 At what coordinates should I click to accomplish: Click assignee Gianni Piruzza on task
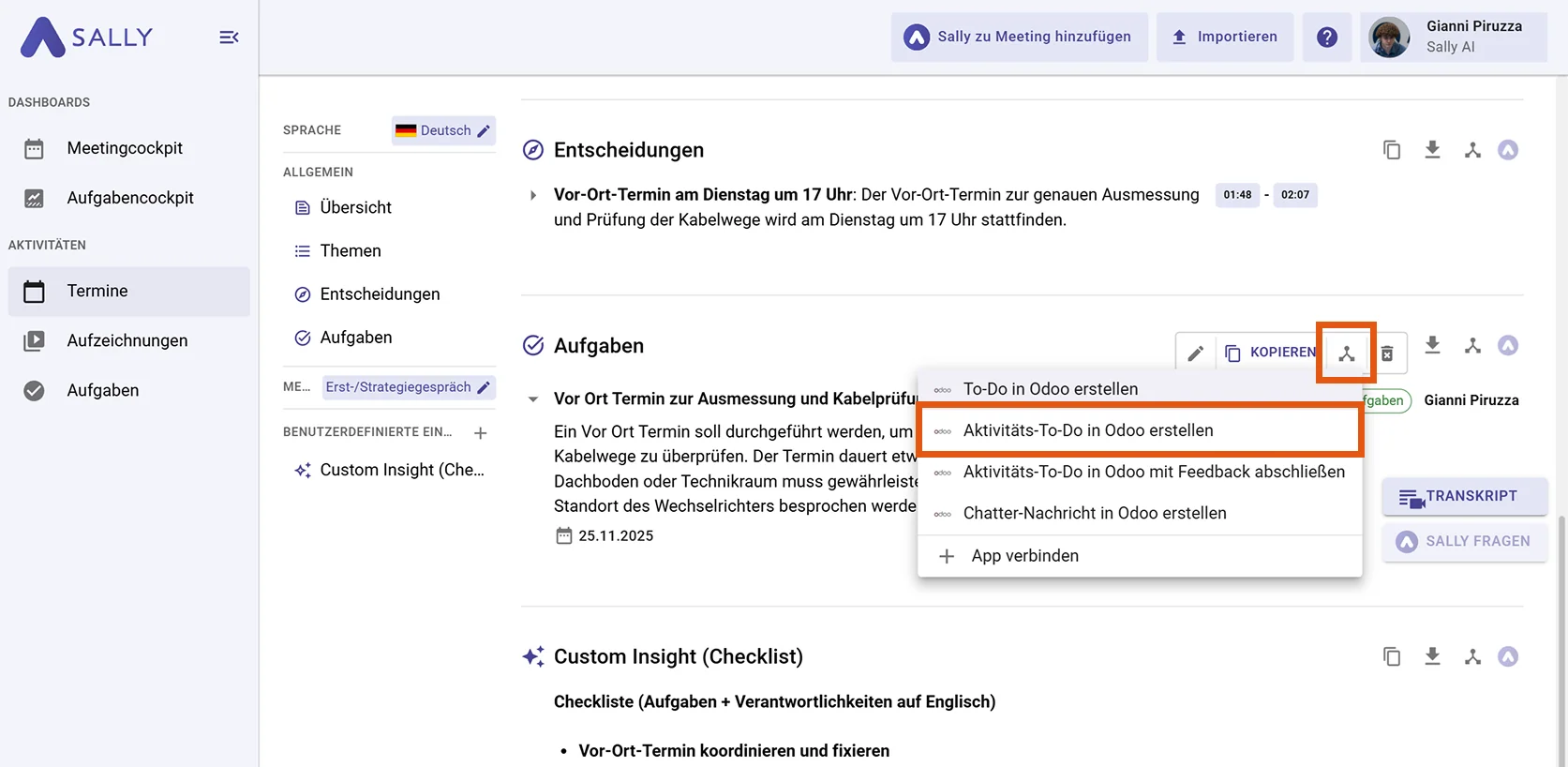[x=1471, y=400]
